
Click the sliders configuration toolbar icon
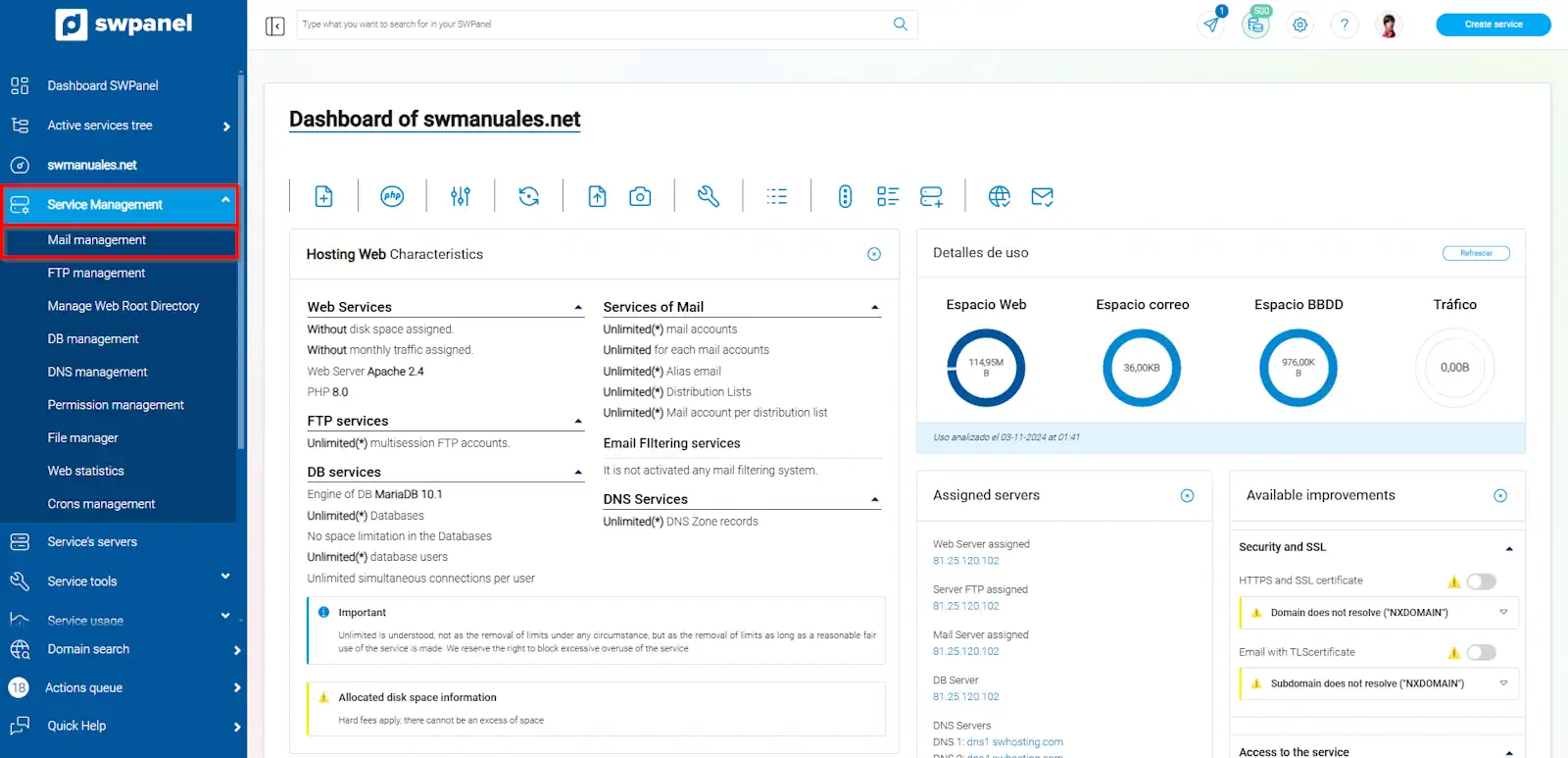461,196
